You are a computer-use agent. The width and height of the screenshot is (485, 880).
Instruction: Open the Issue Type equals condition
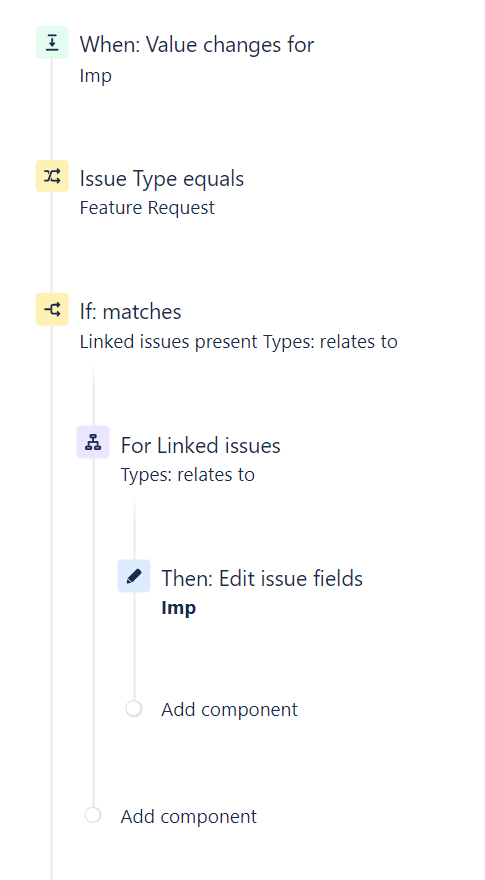162,178
